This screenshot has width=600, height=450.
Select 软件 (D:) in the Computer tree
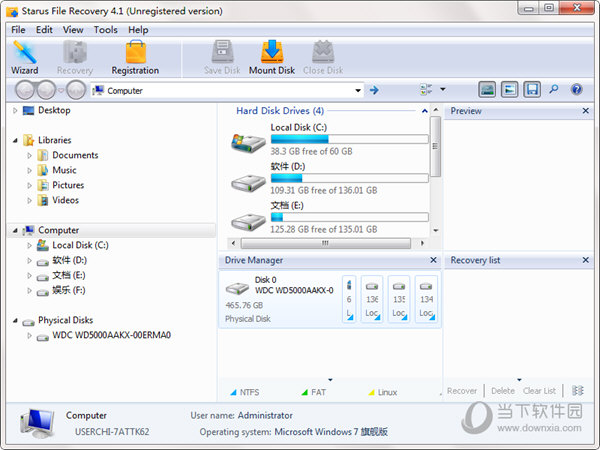(69, 260)
